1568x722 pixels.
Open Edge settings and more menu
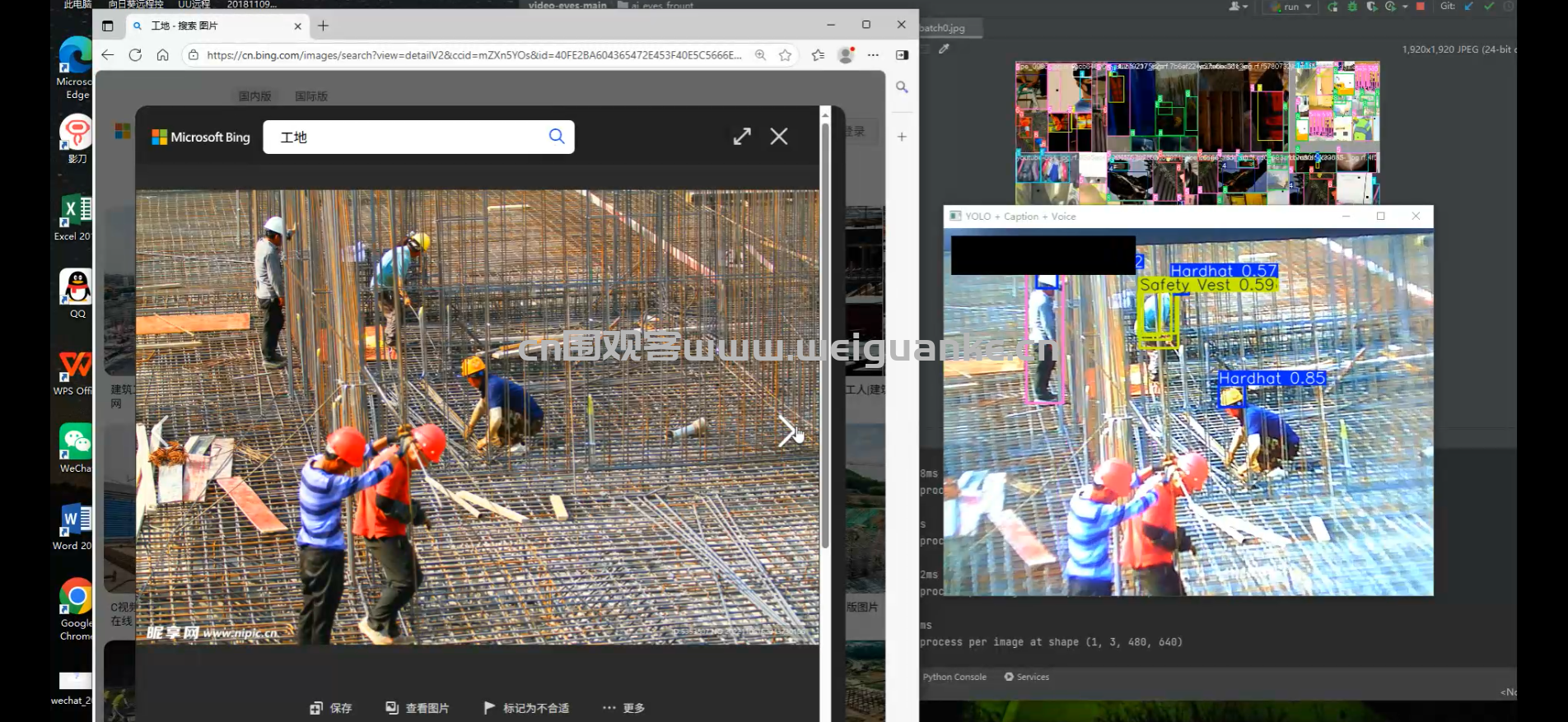pyautogui.click(x=873, y=55)
